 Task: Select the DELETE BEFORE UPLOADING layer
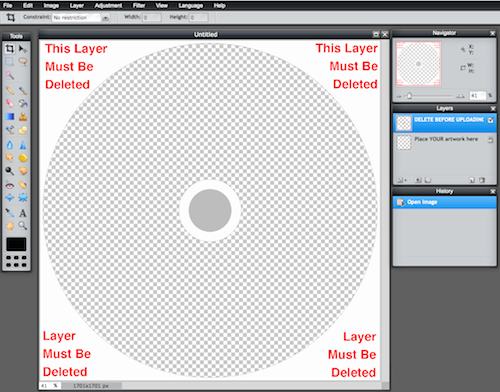tap(445, 123)
